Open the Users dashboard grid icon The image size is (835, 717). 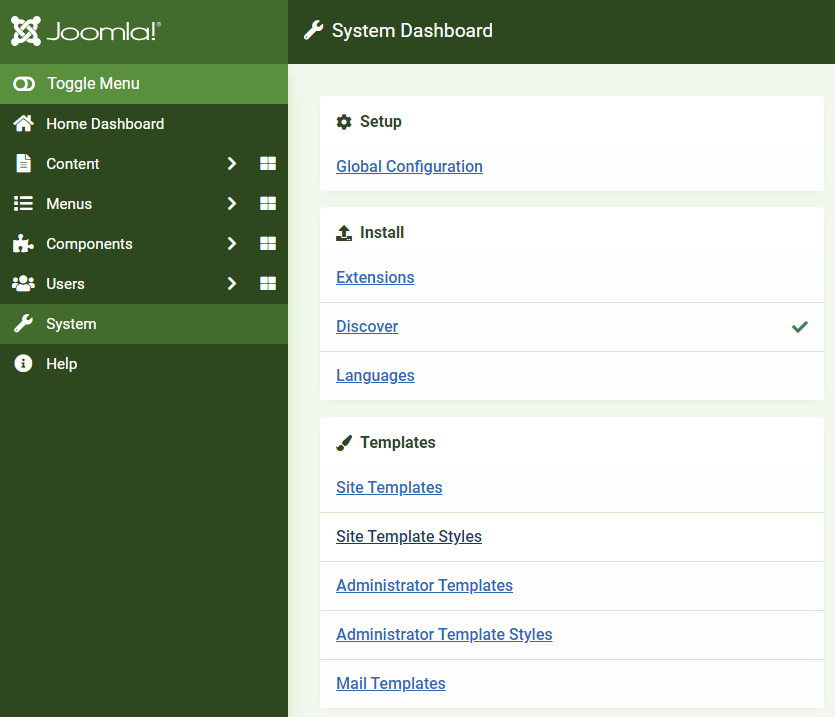tap(268, 283)
